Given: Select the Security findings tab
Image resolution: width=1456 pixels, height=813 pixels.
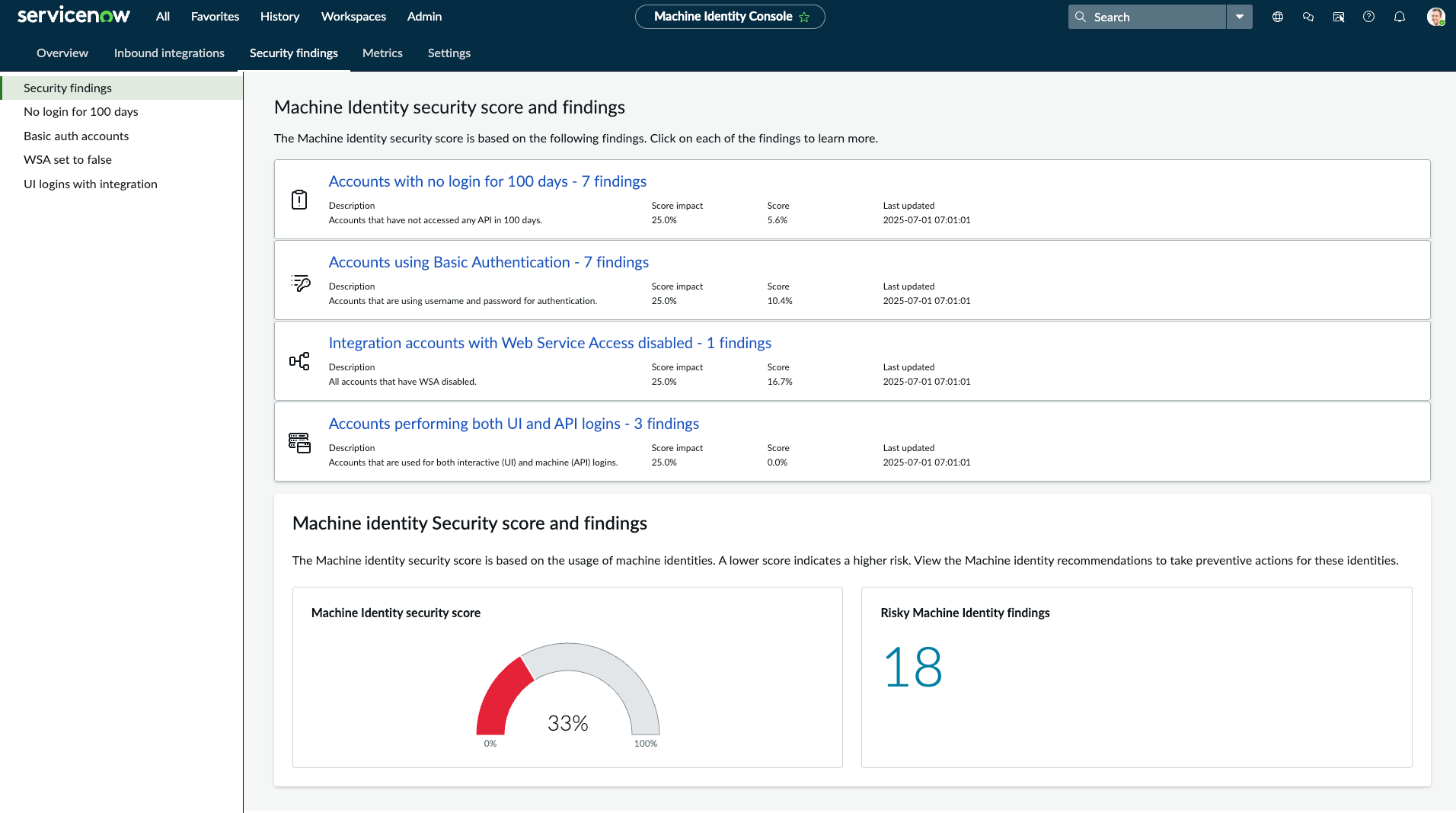Looking at the screenshot, I should click(294, 53).
